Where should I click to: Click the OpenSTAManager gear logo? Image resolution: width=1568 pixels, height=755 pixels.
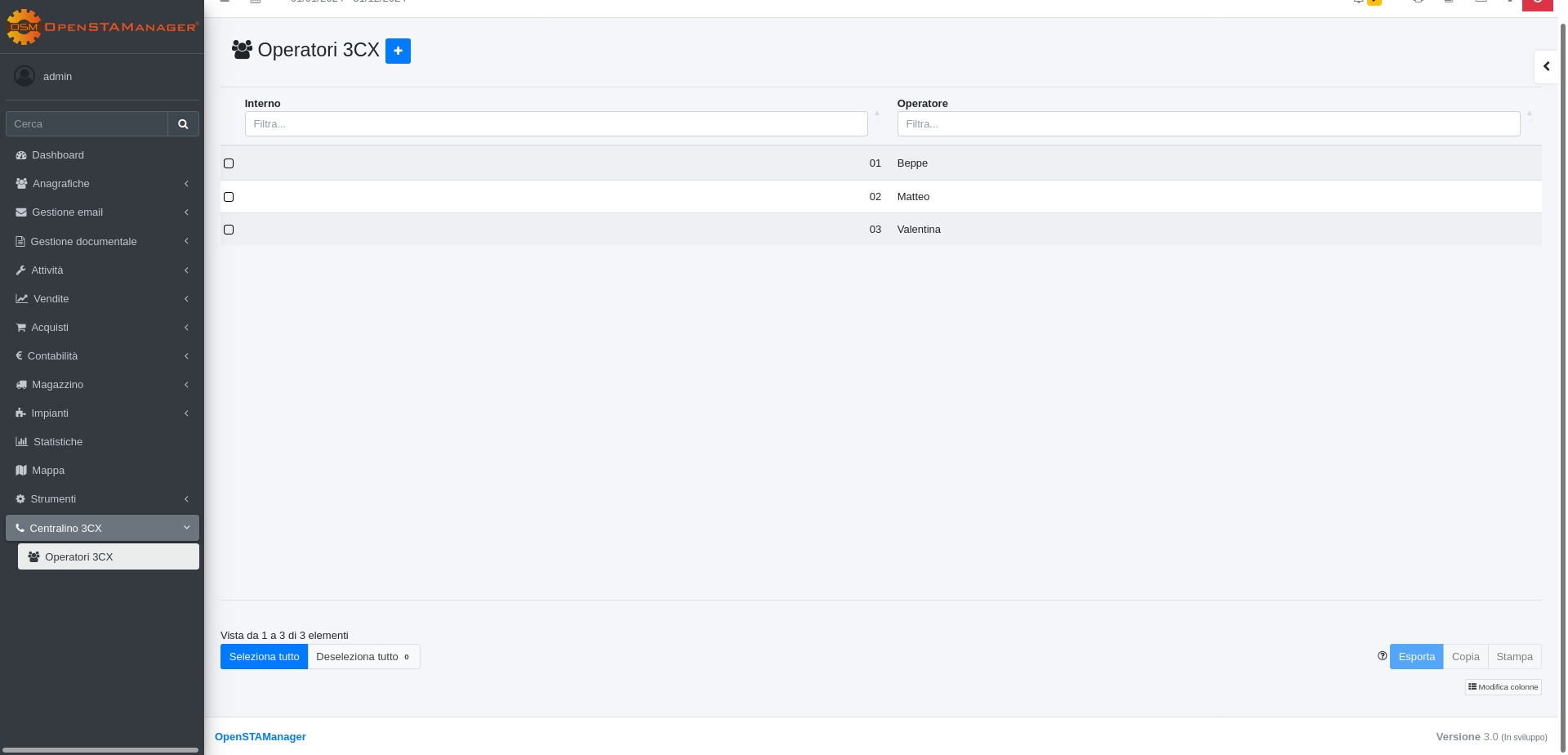coord(23,27)
